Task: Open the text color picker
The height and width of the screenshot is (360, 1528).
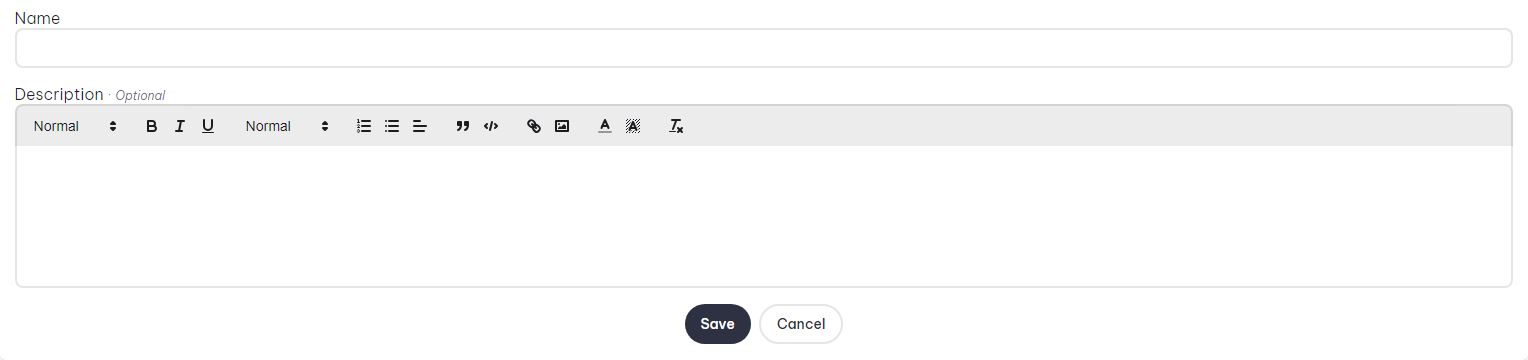Action: coord(605,126)
